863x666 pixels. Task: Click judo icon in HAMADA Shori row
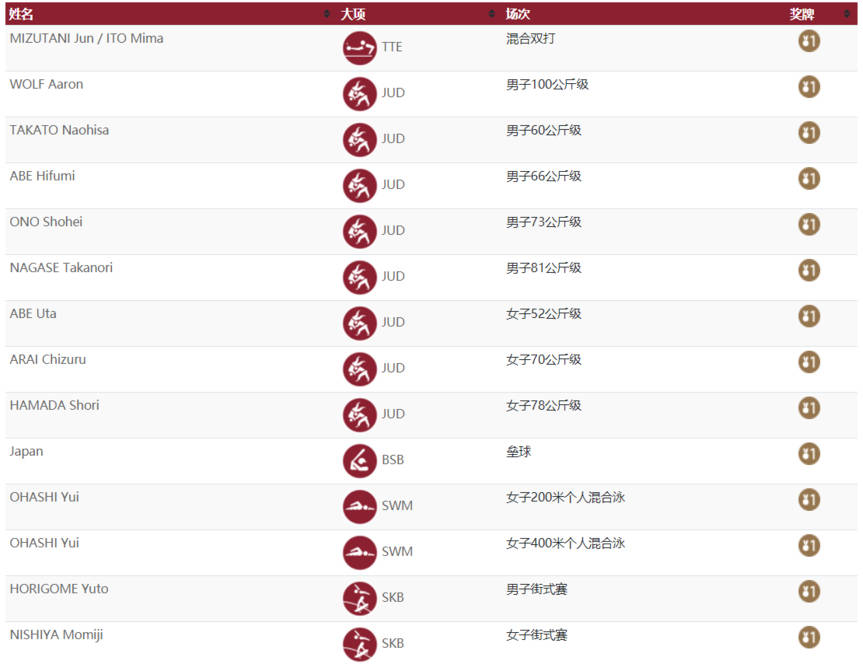pos(359,415)
